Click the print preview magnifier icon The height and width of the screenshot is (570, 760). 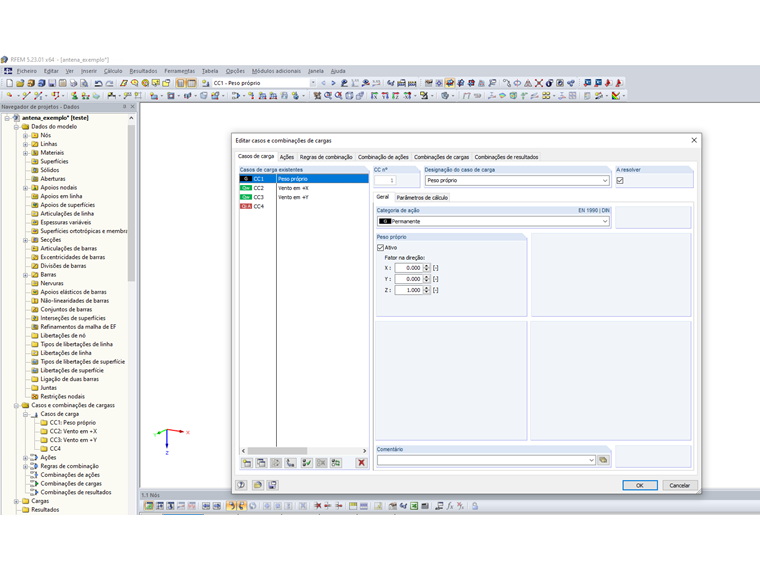[84, 83]
